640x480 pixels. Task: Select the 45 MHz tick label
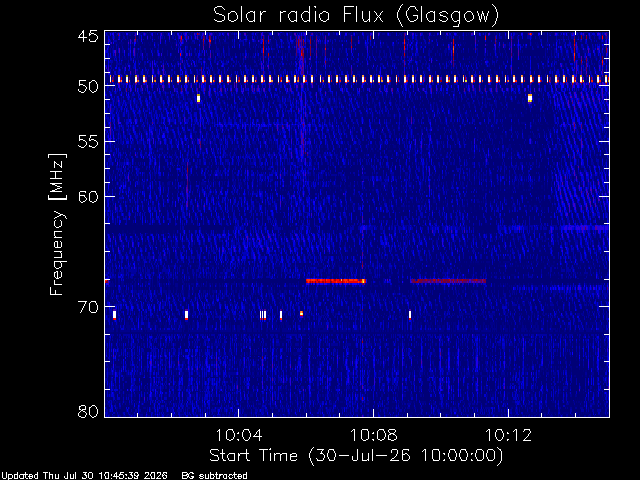point(88,36)
